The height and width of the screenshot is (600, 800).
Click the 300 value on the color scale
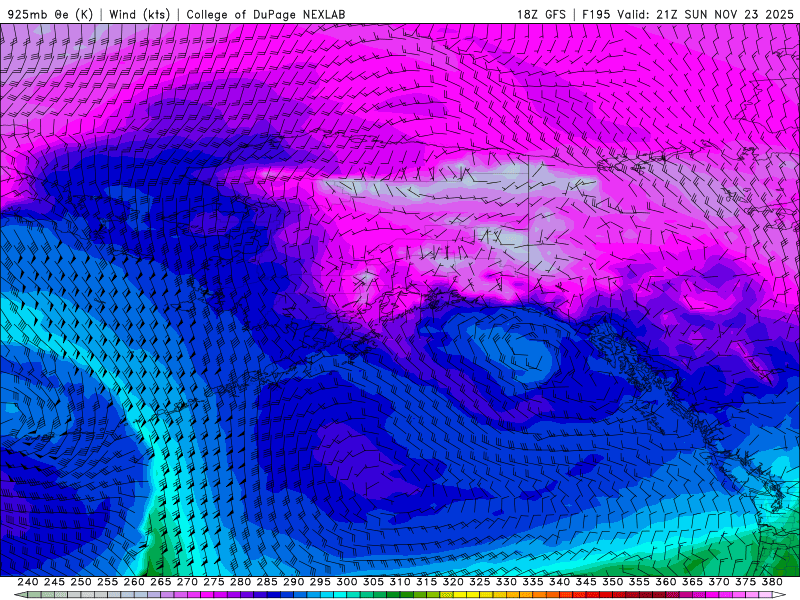click(x=347, y=582)
